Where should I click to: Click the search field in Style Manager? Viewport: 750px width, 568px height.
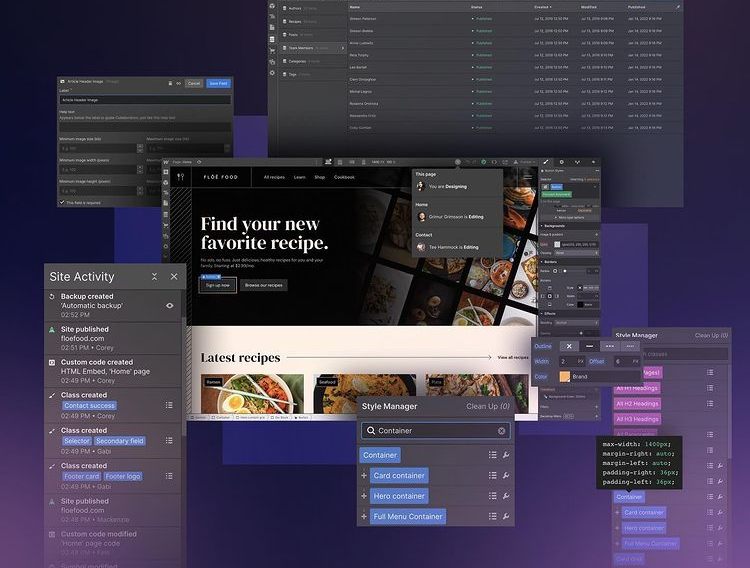(x=436, y=431)
